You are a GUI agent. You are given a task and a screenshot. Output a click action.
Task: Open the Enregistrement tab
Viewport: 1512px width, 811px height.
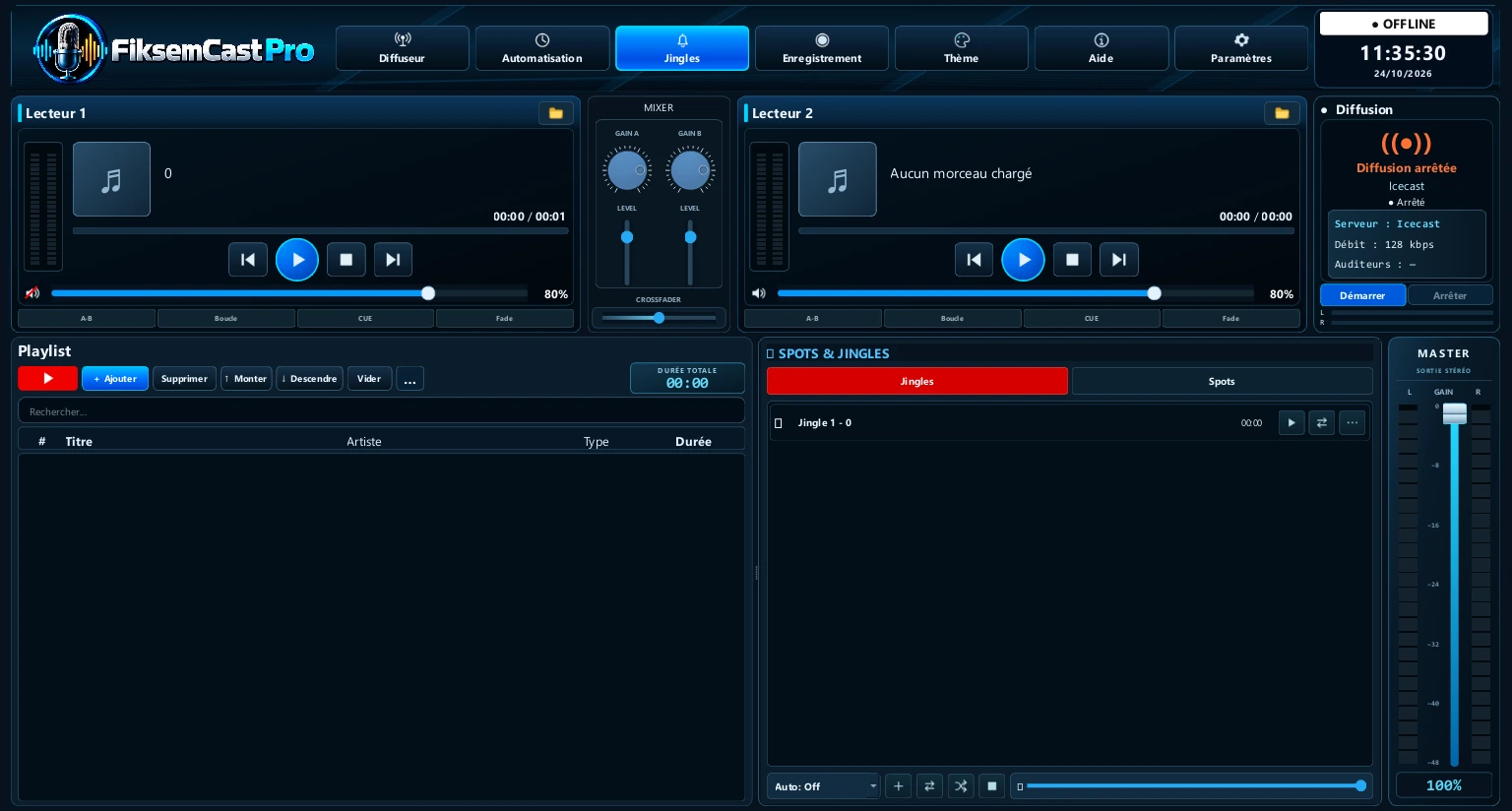(822, 48)
